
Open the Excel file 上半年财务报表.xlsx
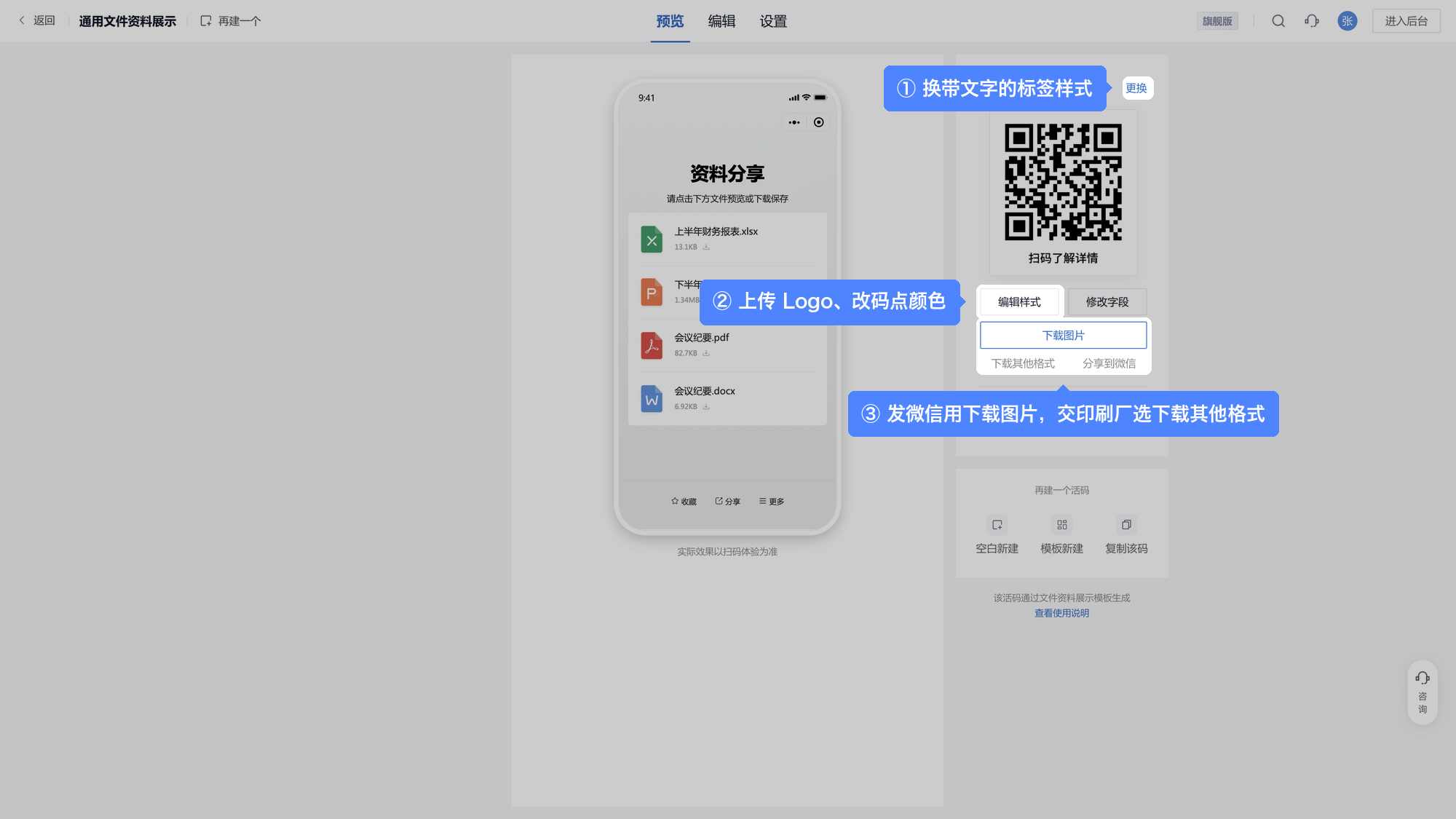[727, 239]
